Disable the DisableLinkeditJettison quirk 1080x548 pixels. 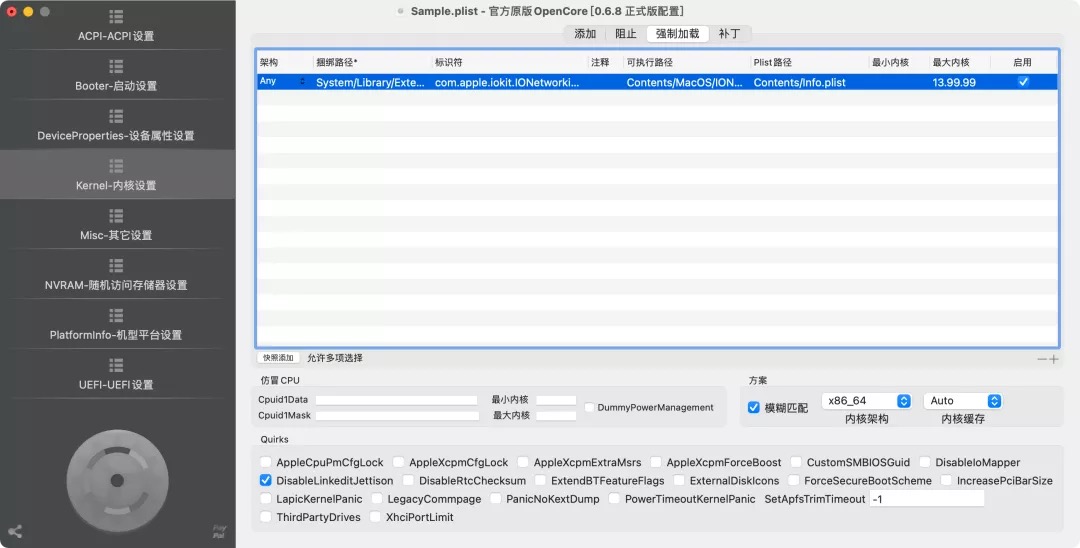(266, 481)
